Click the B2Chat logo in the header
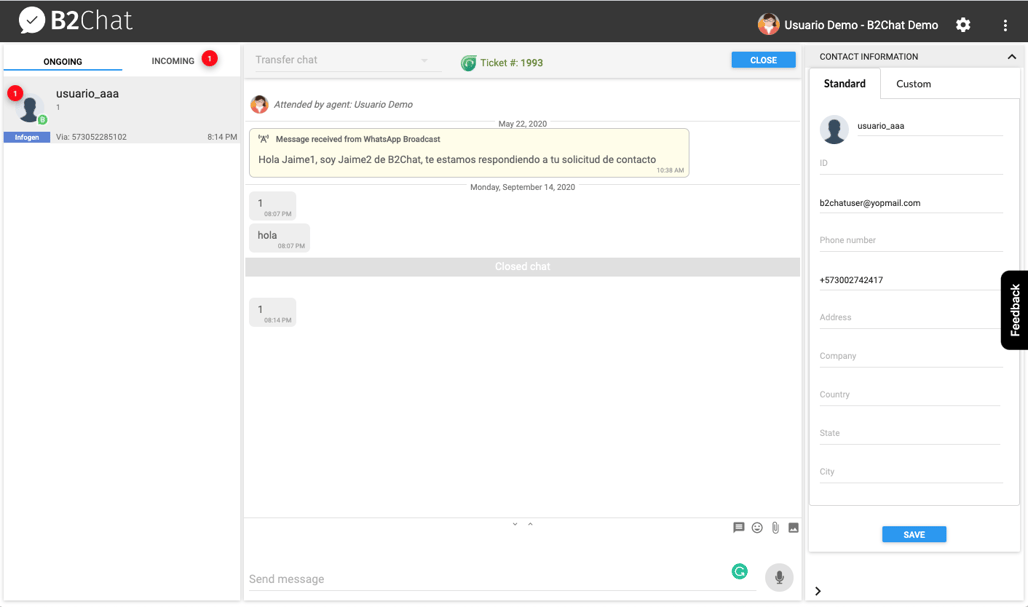 tap(75, 19)
